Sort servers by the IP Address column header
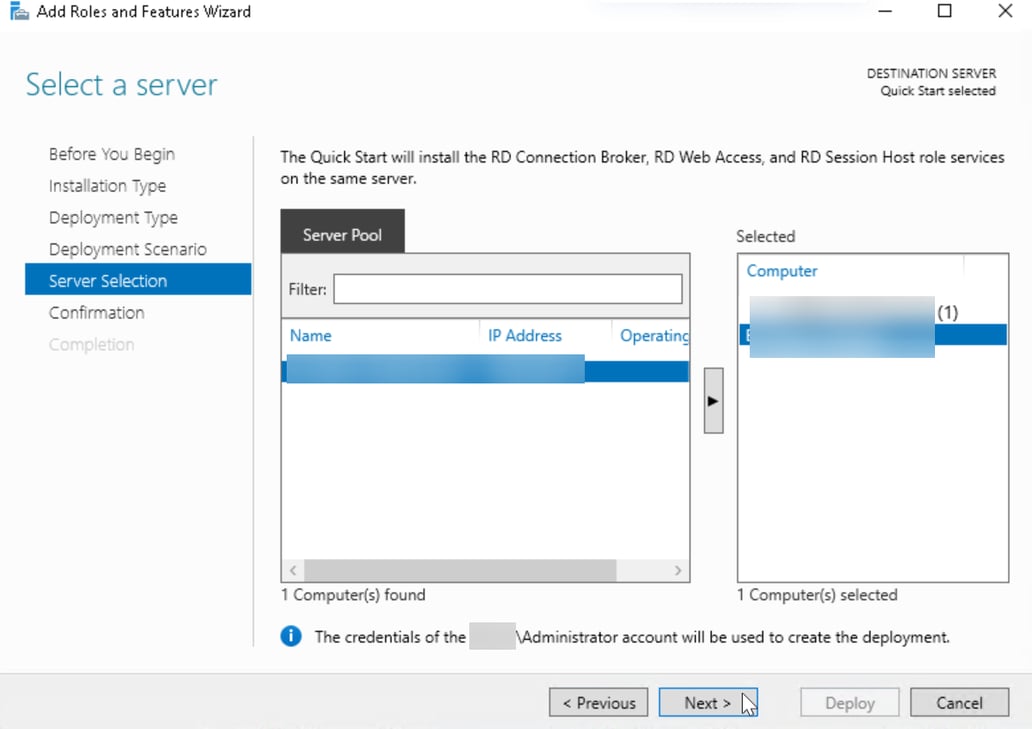This screenshot has width=1032, height=729. pos(525,335)
